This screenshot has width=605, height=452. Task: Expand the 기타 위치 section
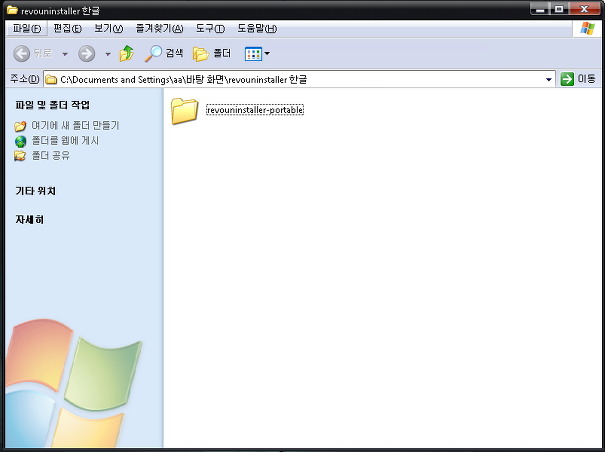tap(35, 191)
